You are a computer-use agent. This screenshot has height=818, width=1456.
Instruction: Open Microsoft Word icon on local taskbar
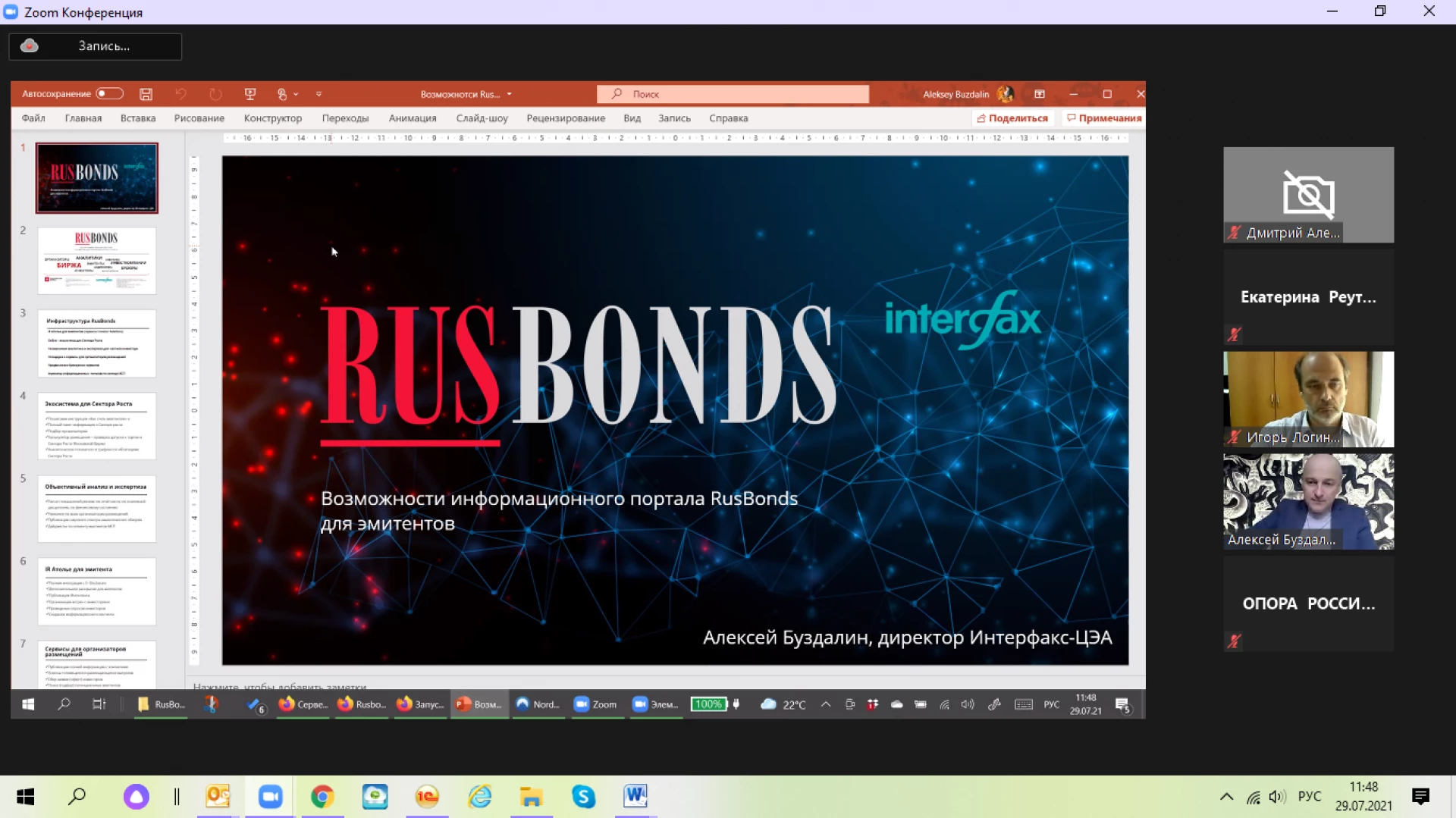(x=635, y=796)
